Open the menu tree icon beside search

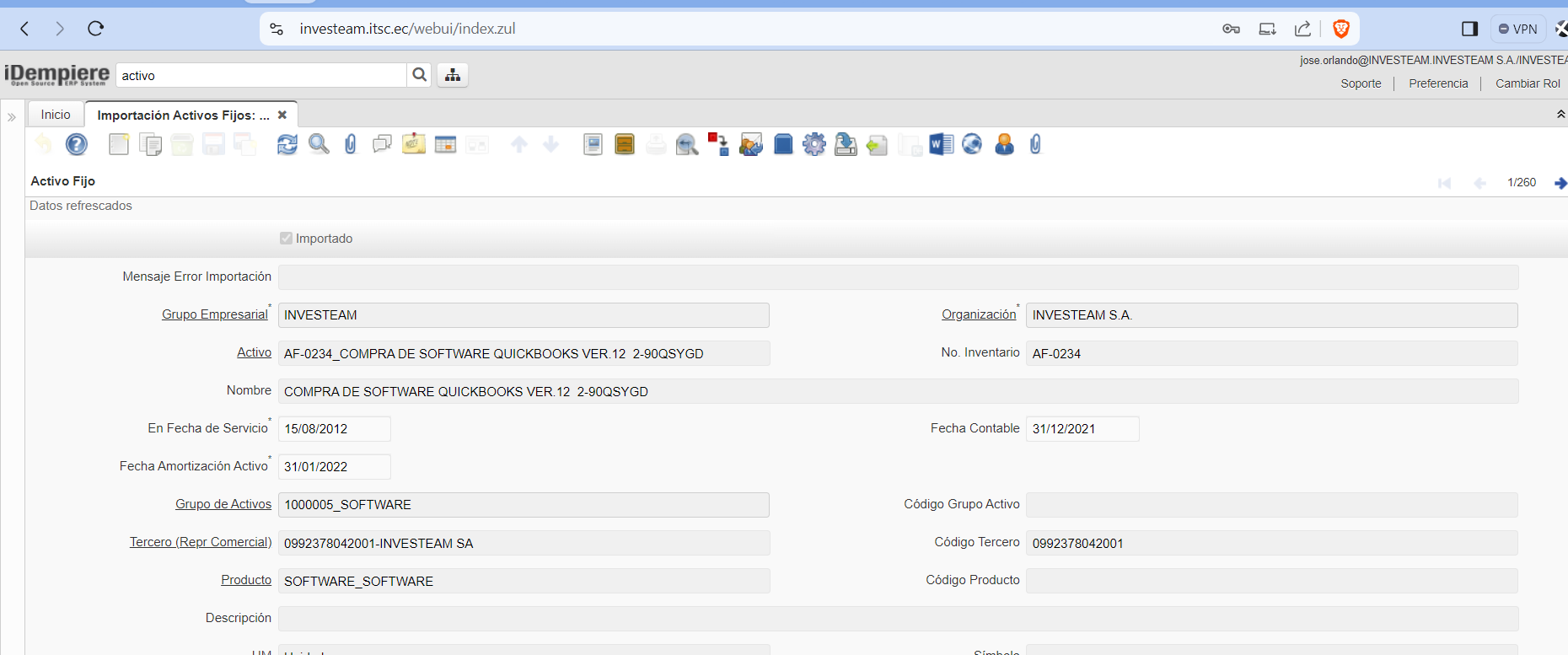453,75
